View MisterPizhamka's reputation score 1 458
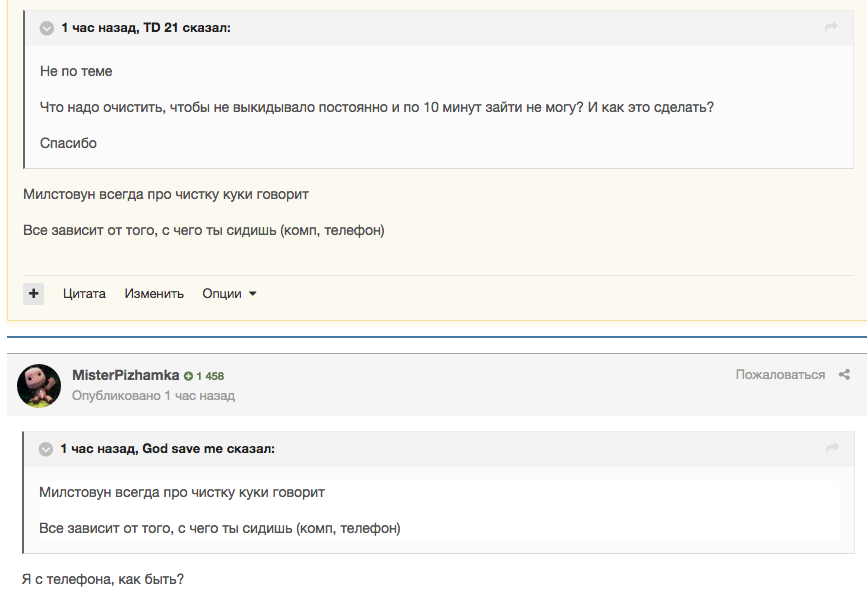Viewport: 867px width, 603px height. pos(204,376)
